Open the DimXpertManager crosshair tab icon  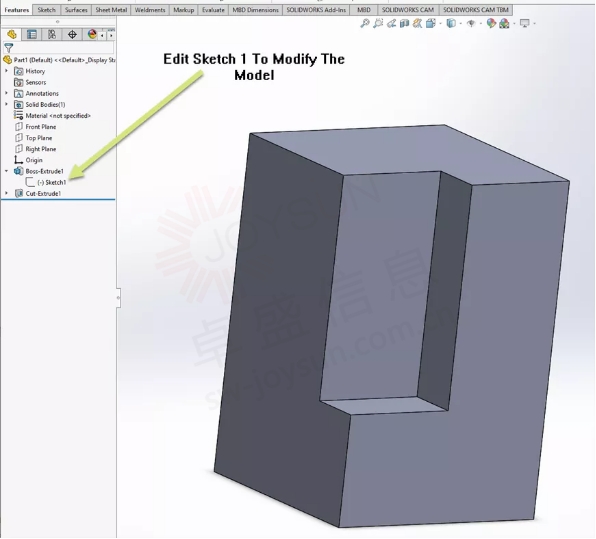[x=72, y=35]
